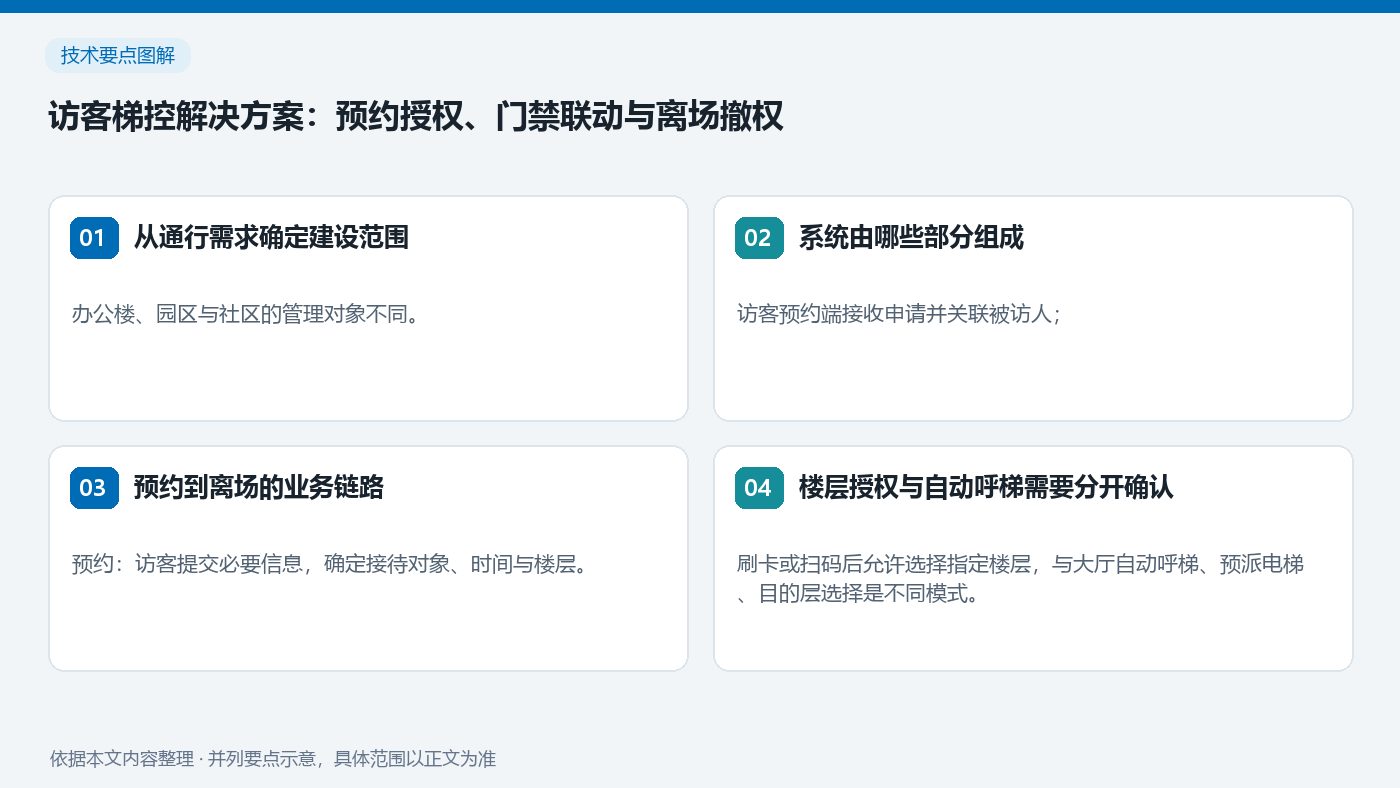Click the 技术要点图解 tag label
1400x788 pixels.
(x=118, y=56)
